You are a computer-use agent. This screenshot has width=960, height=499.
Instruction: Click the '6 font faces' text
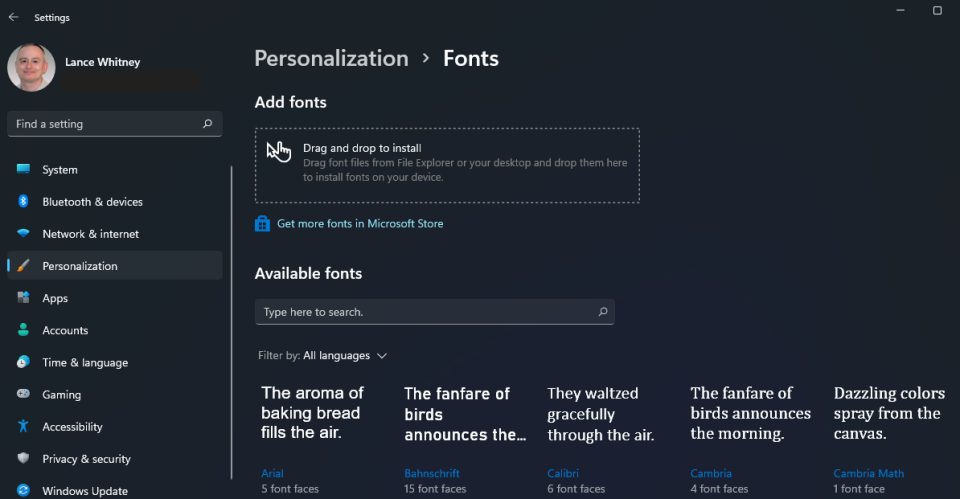[x=576, y=489]
